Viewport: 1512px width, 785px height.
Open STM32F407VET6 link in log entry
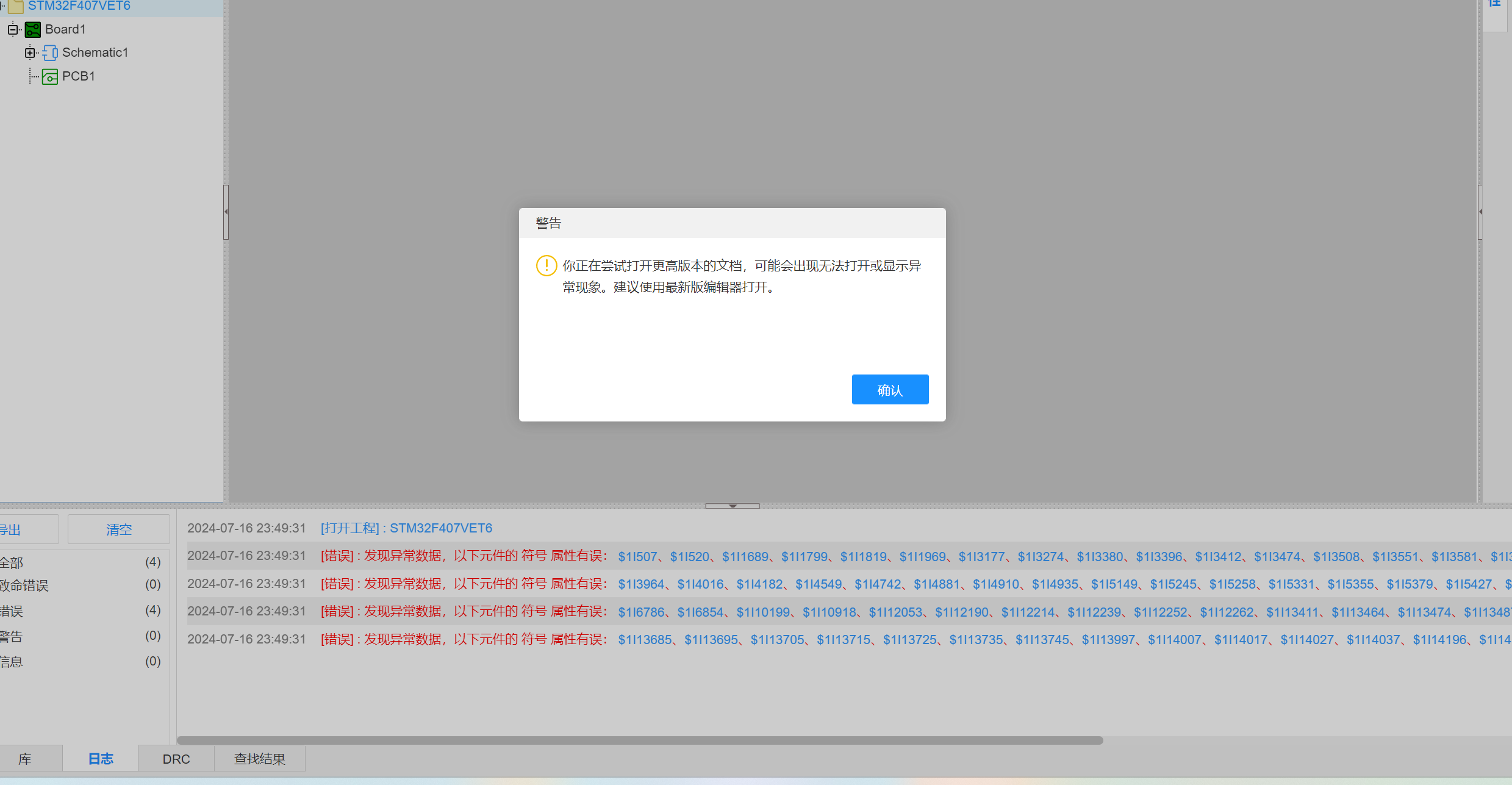pyautogui.click(x=440, y=528)
